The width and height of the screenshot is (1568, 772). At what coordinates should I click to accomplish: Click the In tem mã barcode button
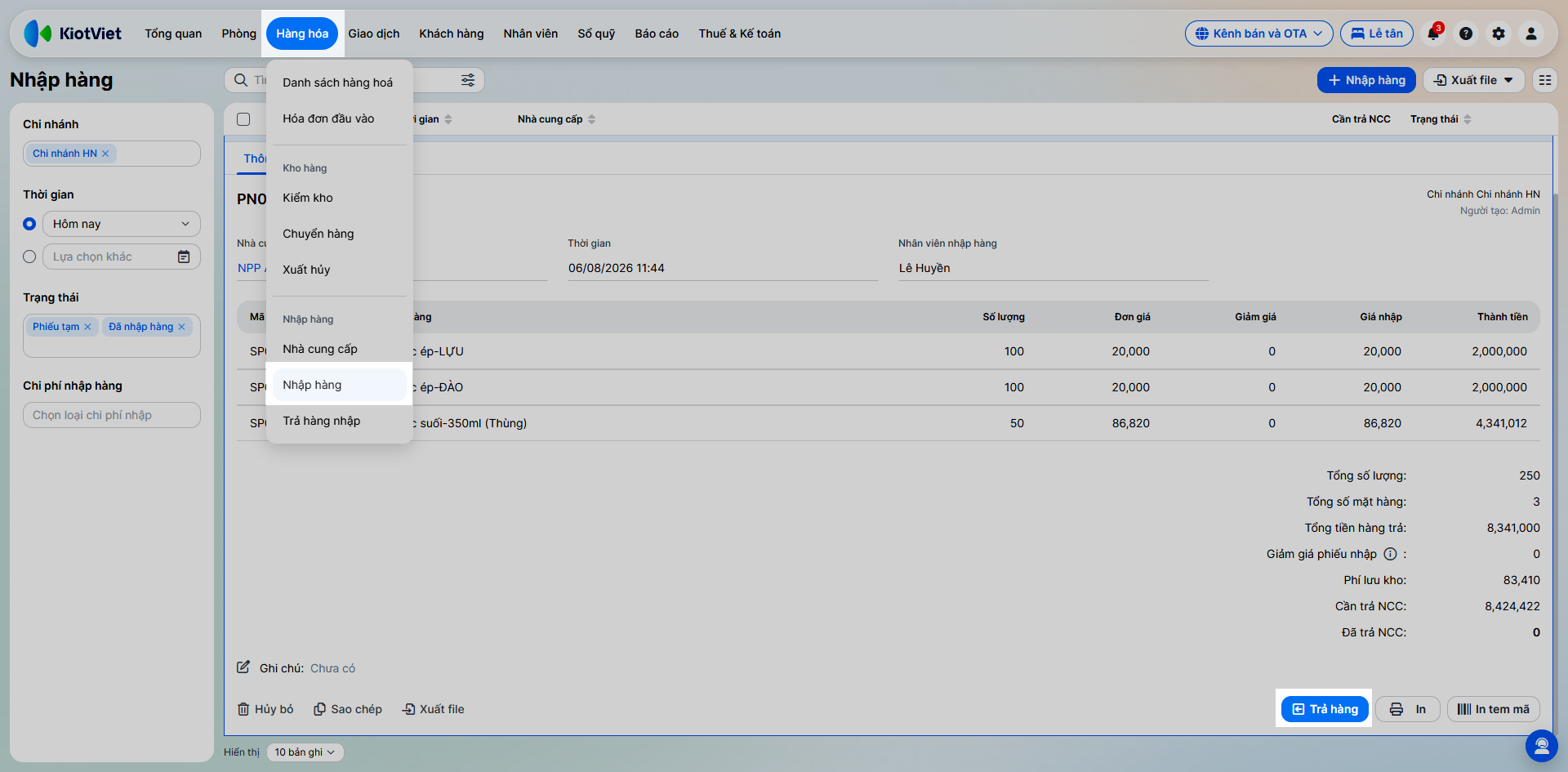1494,709
